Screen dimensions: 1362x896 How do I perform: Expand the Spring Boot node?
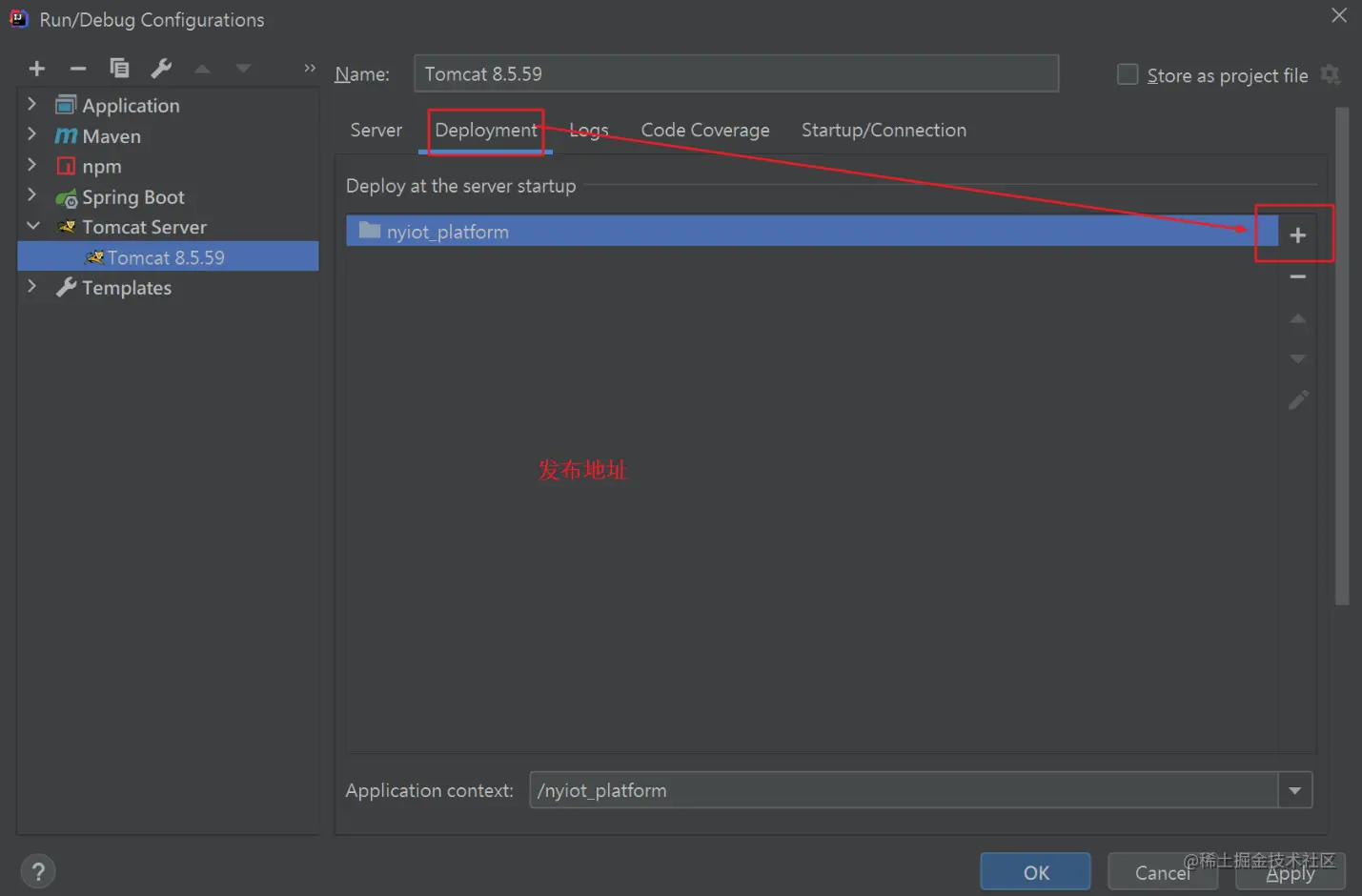(32, 195)
